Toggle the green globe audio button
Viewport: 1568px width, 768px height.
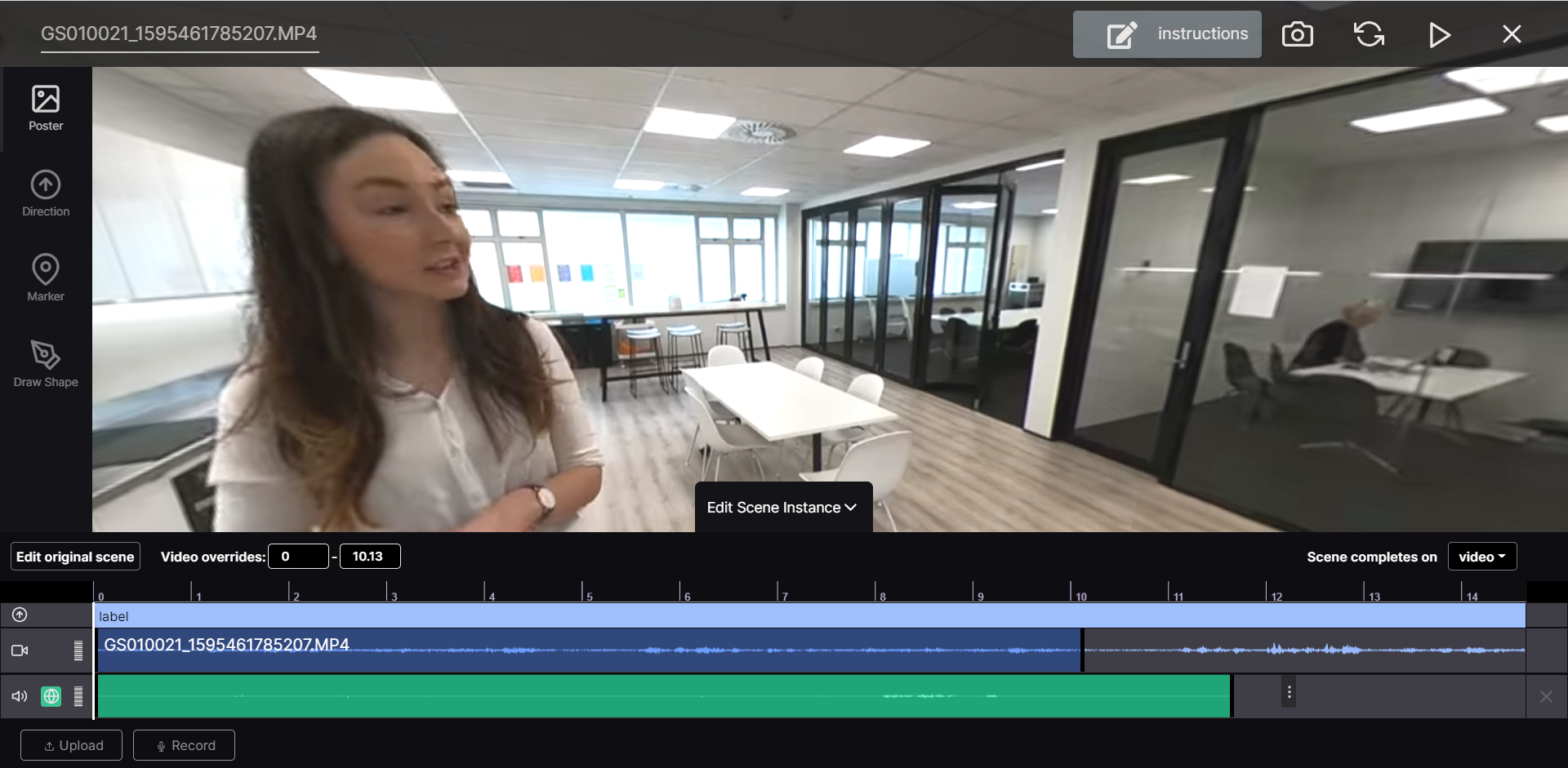(51, 696)
